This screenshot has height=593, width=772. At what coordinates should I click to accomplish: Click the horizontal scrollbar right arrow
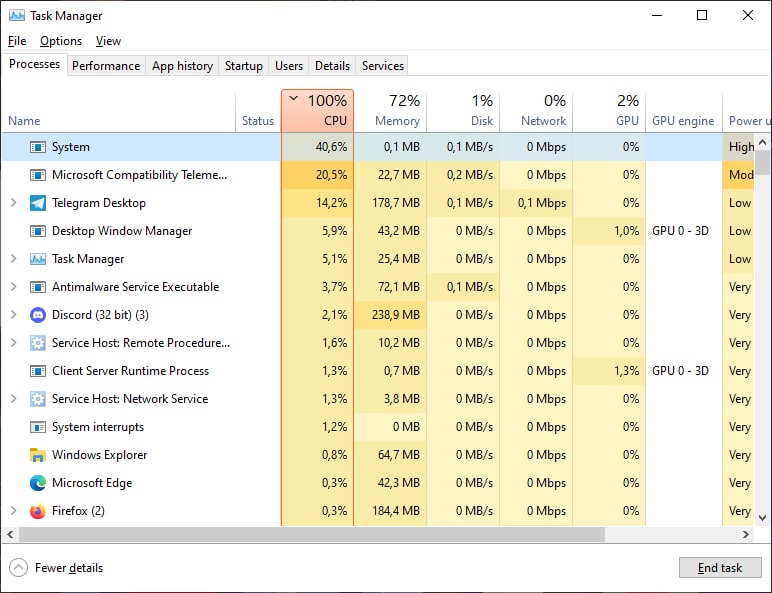tap(746, 534)
